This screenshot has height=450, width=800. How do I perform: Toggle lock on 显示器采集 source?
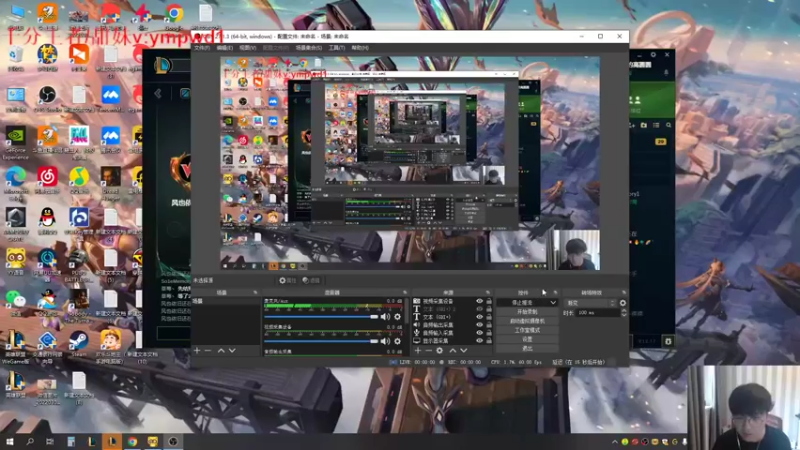coord(489,341)
